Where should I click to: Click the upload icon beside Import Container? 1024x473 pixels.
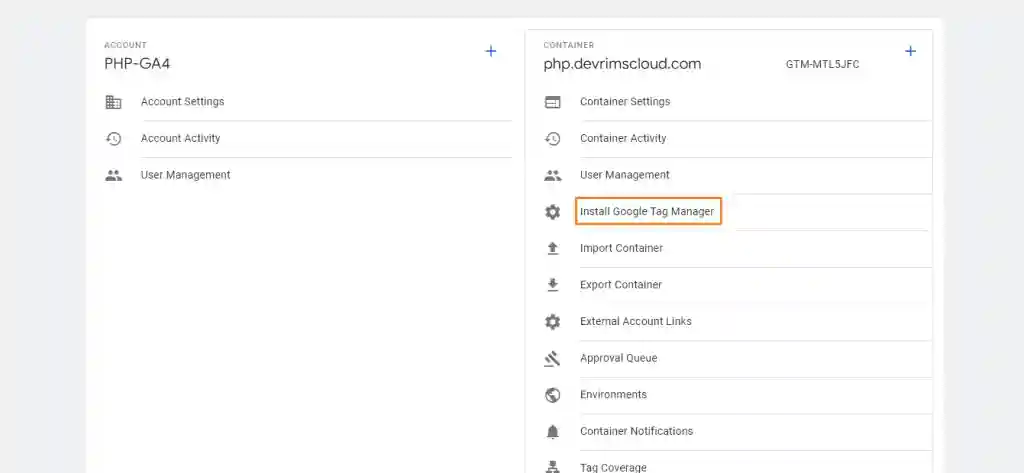coord(552,248)
